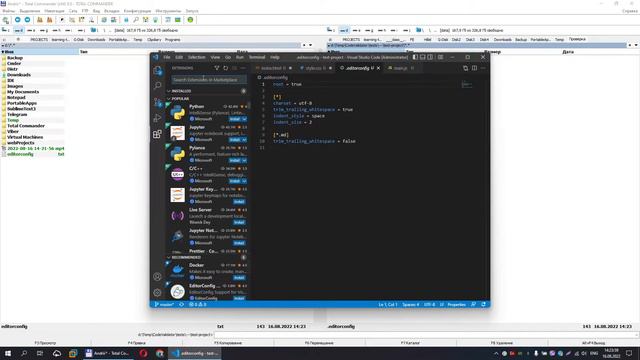Open left panel directory history dropdown arrow

311,45
